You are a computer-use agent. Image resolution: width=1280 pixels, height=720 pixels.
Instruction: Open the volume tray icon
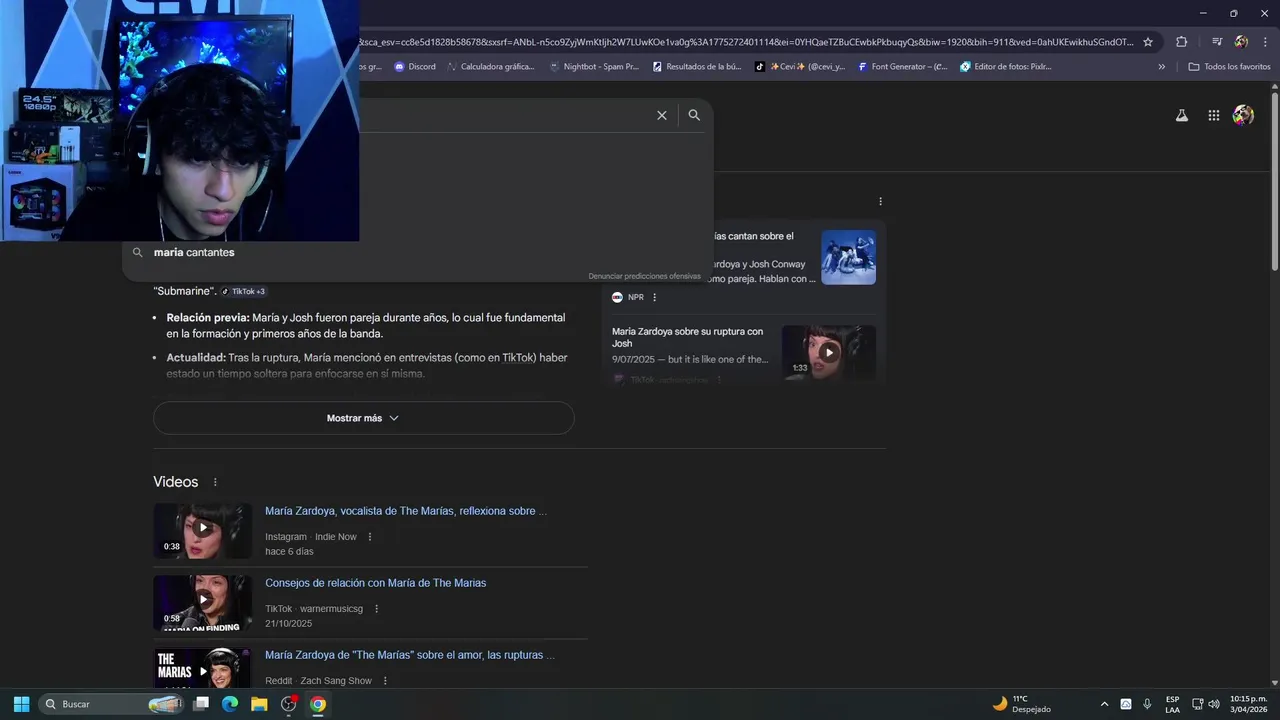1214,704
